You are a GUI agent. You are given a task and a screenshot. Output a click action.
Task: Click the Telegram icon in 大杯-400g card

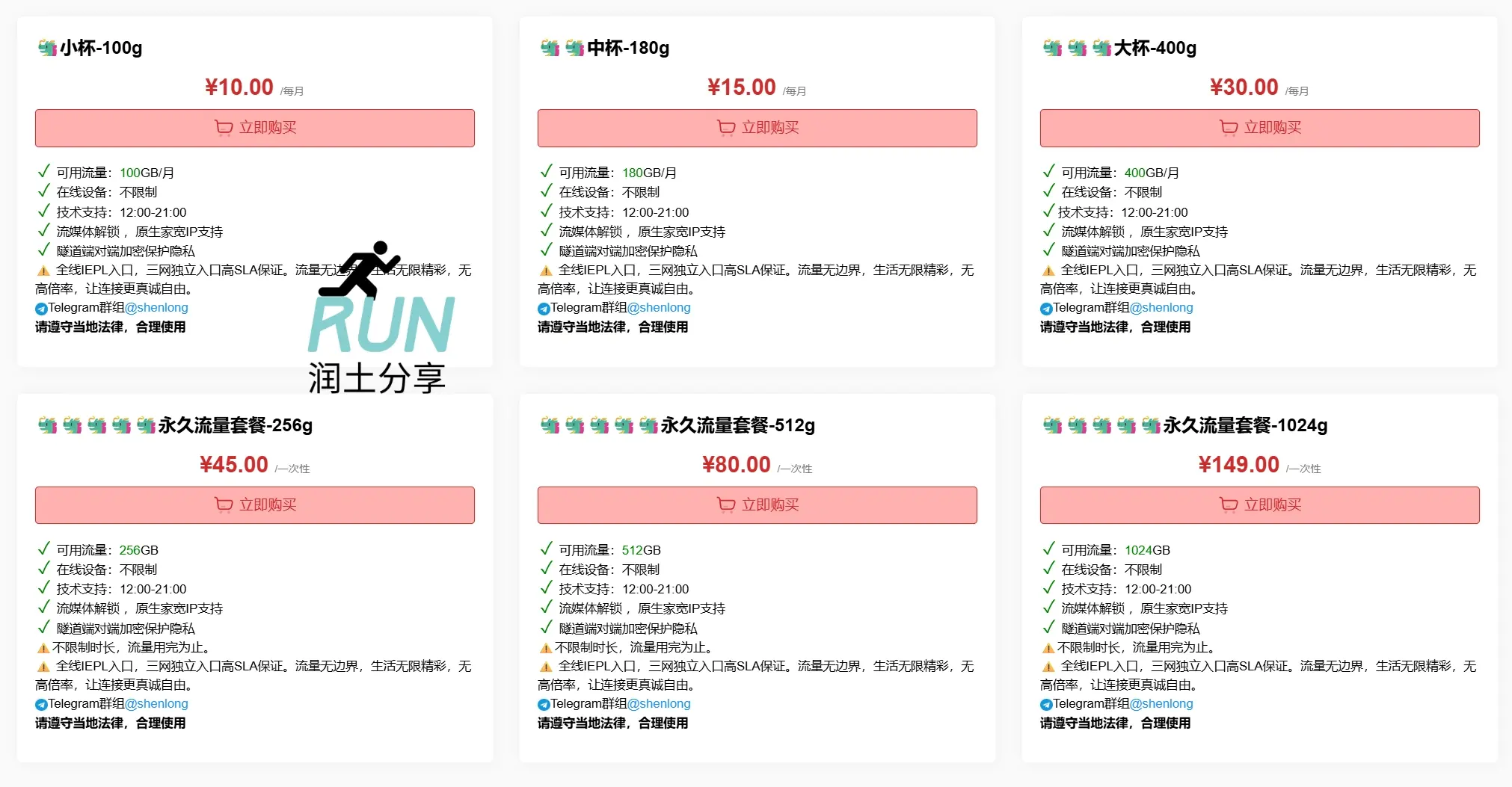click(x=1046, y=309)
